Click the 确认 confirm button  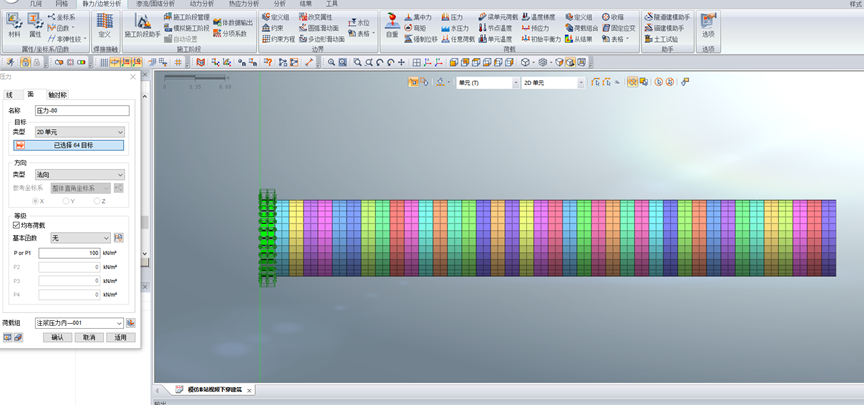pos(57,337)
